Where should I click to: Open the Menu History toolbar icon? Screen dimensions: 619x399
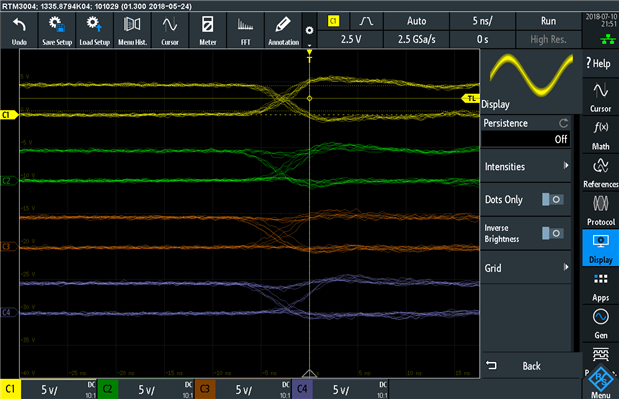click(132, 30)
